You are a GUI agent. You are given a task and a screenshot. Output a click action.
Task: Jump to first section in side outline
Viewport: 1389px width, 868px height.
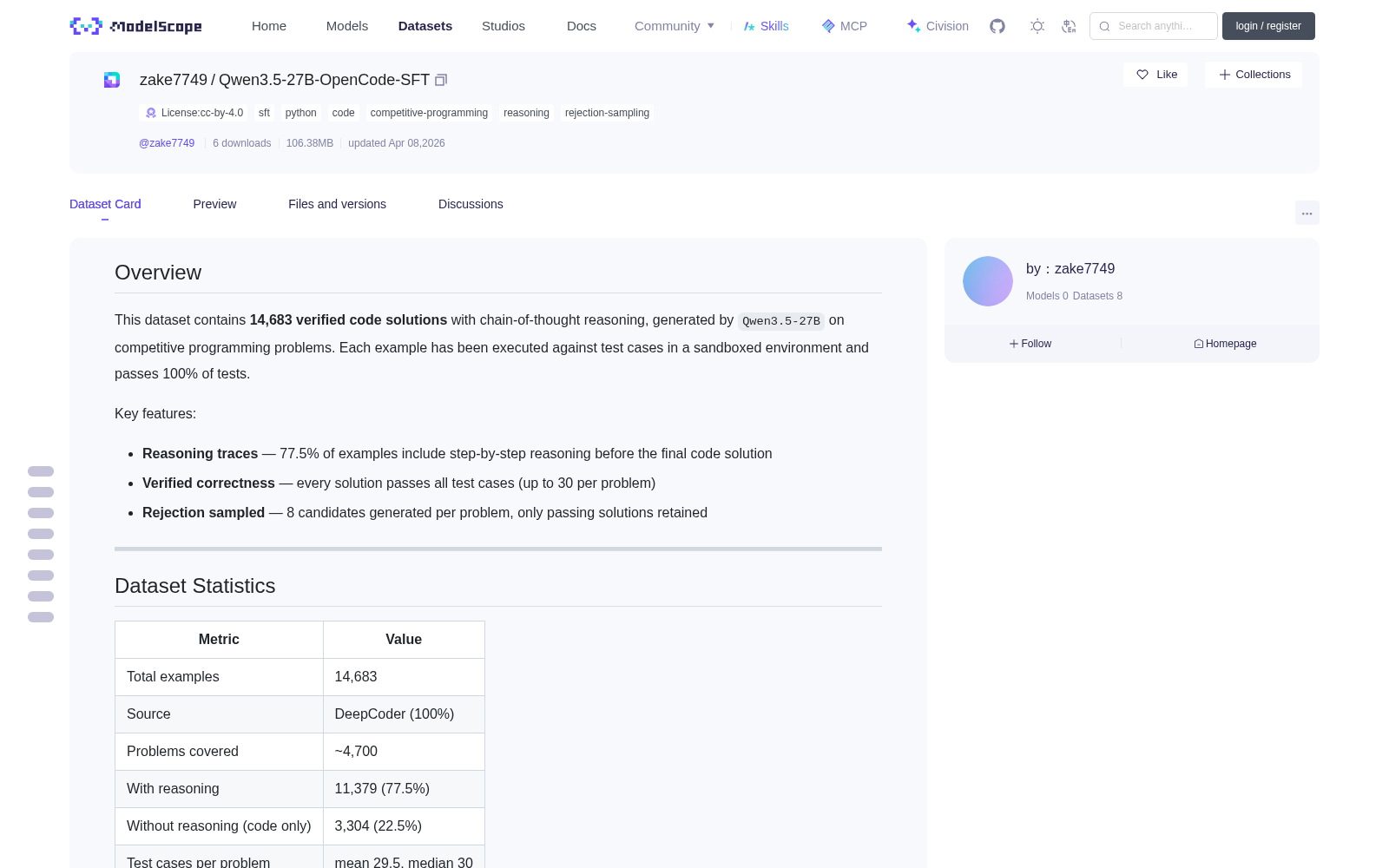tap(41, 471)
